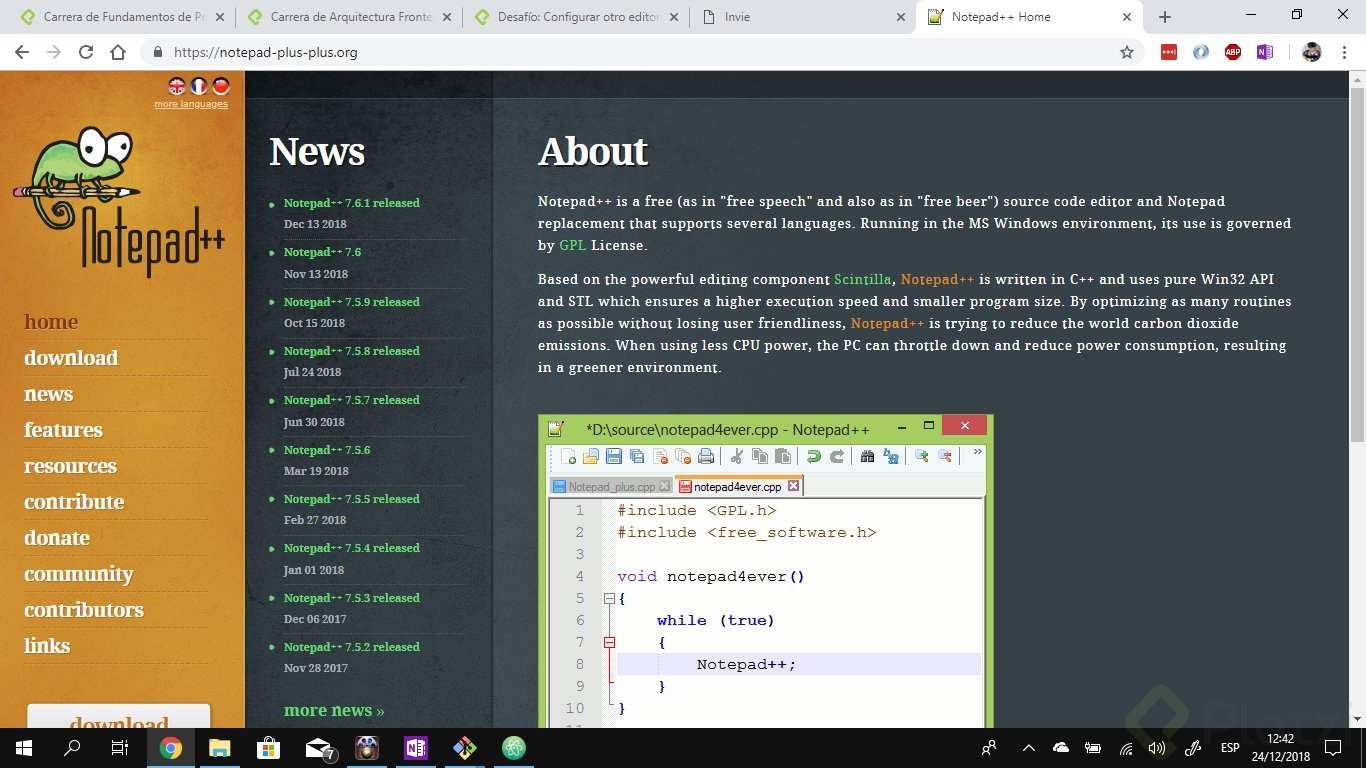Click the home sidebar menu item
This screenshot has height=768, width=1366.
pyautogui.click(x=51, y=322)
